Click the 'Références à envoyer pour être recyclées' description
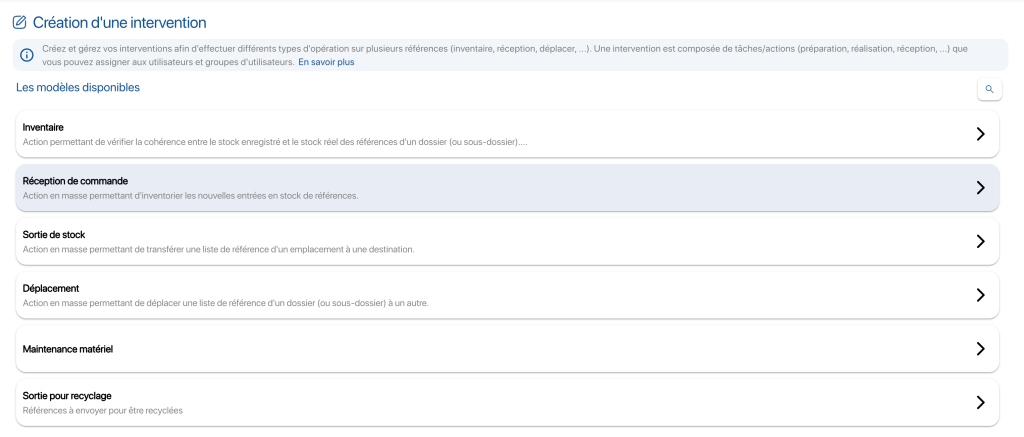The height and width of the screenshot is (437, 1024). pyautogui.click(x=103, y=410)
